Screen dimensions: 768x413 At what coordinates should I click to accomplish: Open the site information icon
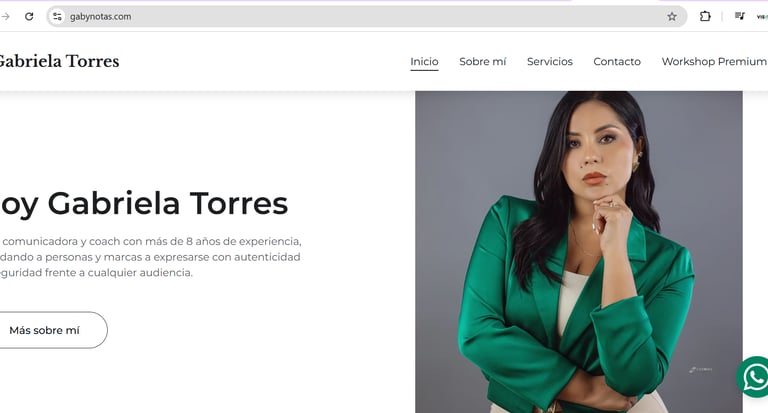[57, 17]
